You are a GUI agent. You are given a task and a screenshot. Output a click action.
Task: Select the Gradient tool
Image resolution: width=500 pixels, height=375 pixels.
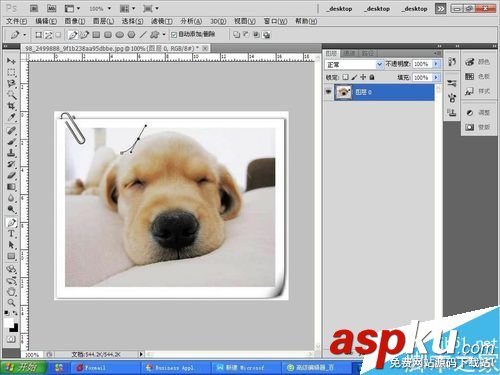click(x=11, y=187)
